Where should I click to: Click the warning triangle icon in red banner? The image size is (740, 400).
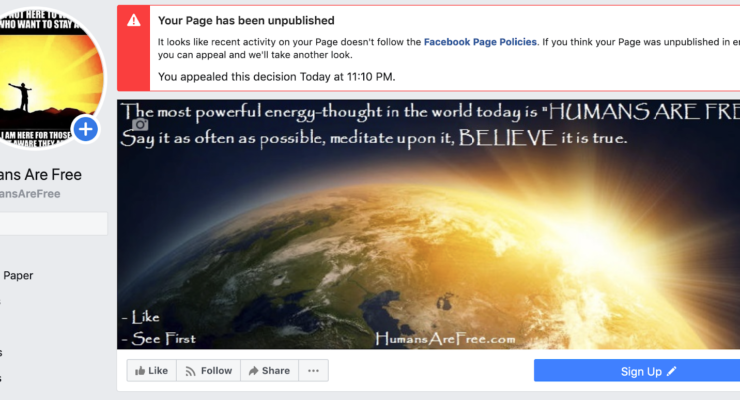coord(134,20)
